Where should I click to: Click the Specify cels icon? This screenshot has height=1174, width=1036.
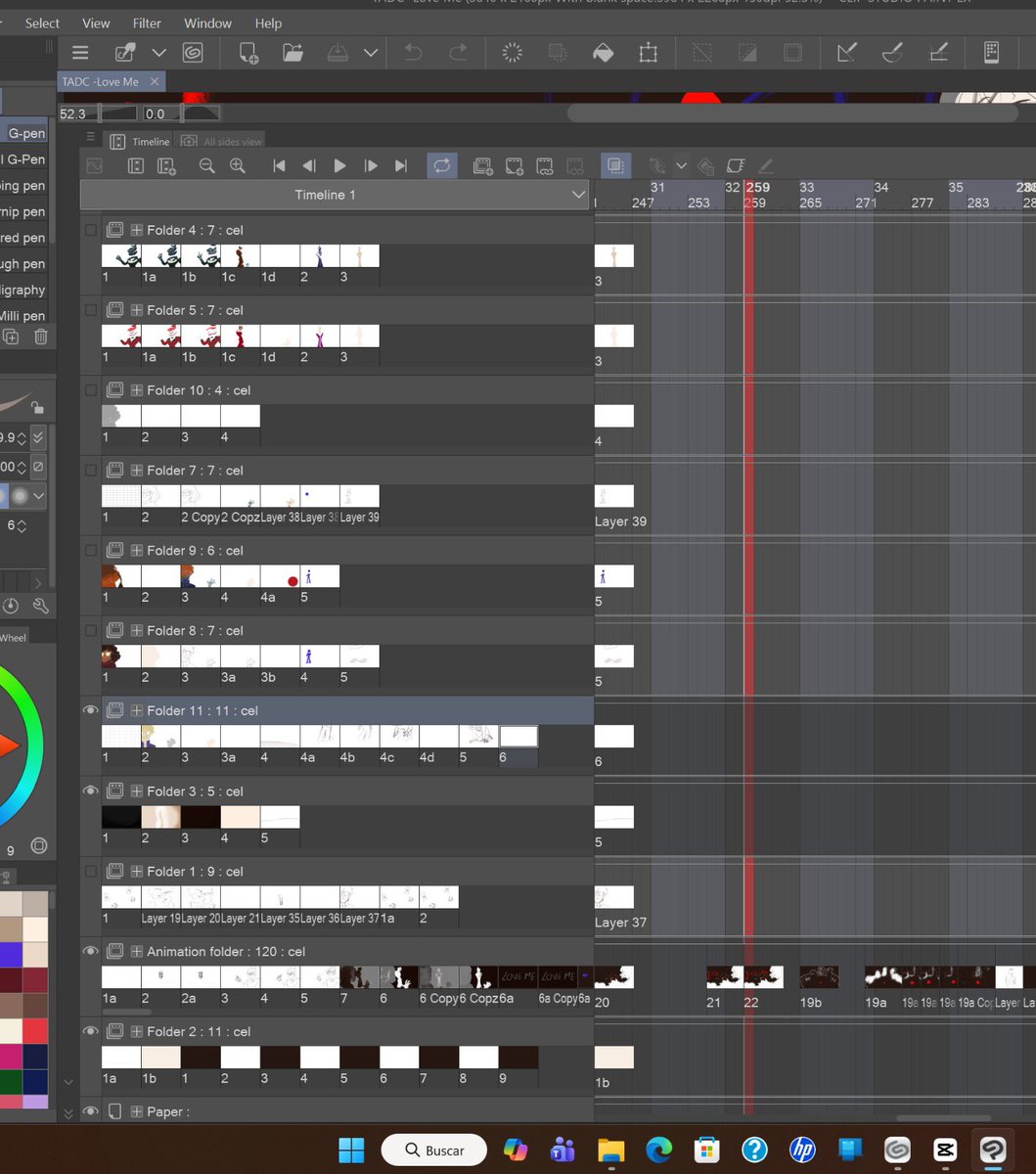(545, 166)
